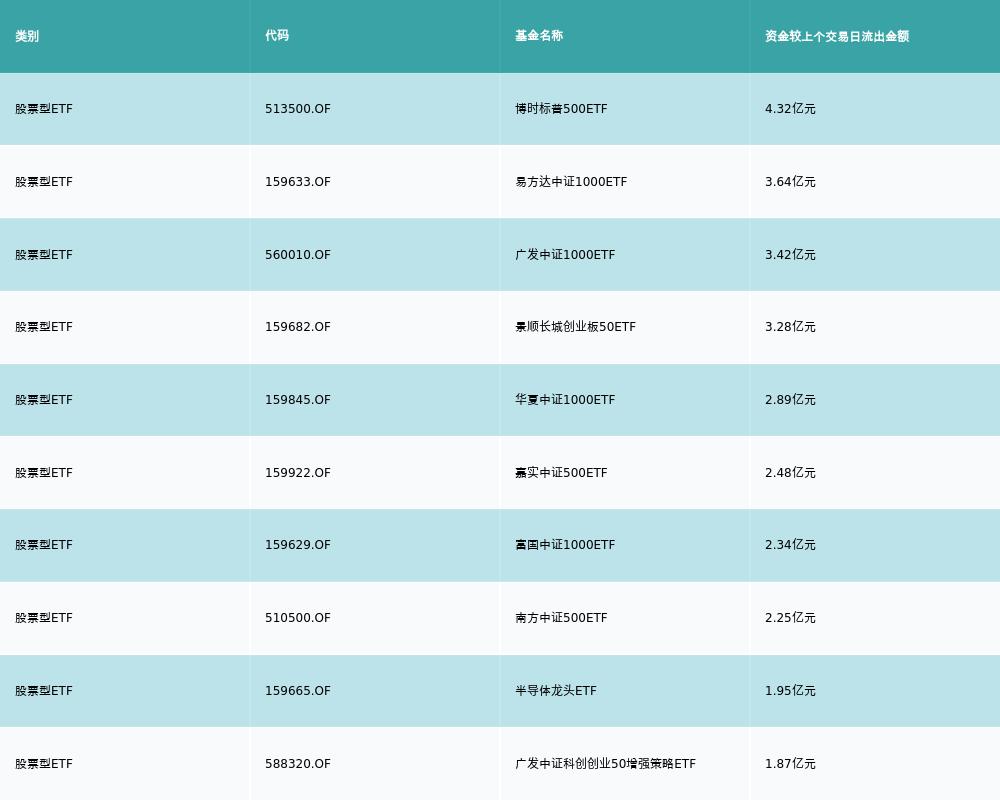Click 股票型ETF in the 159629.OF row
The image size is (1000, 800).
[x=44, y=545]
